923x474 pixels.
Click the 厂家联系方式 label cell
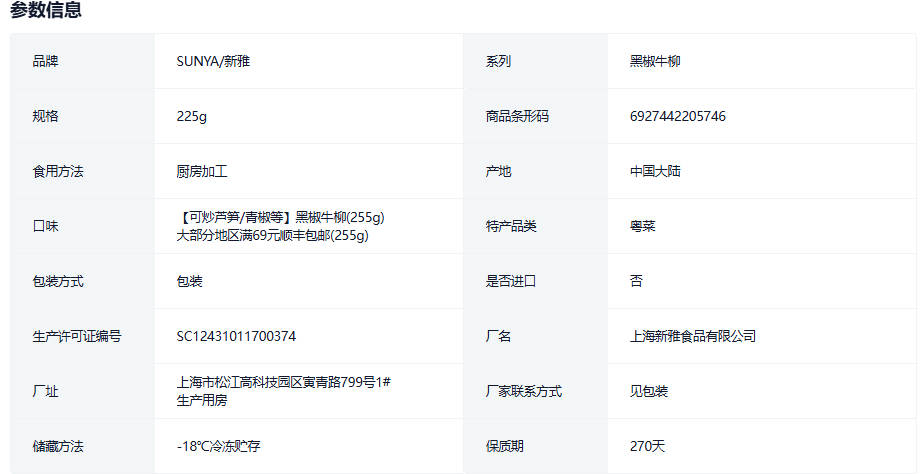523,391
